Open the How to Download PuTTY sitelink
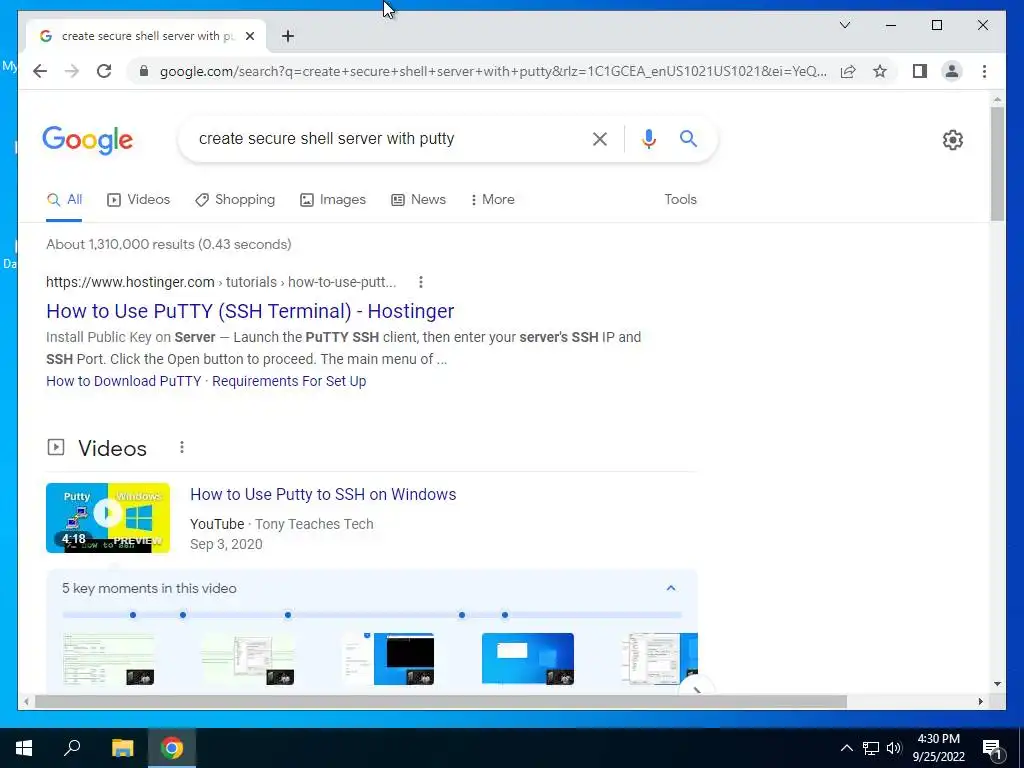The height and width of the screenshot is (768, 1024). pos(124,381)
